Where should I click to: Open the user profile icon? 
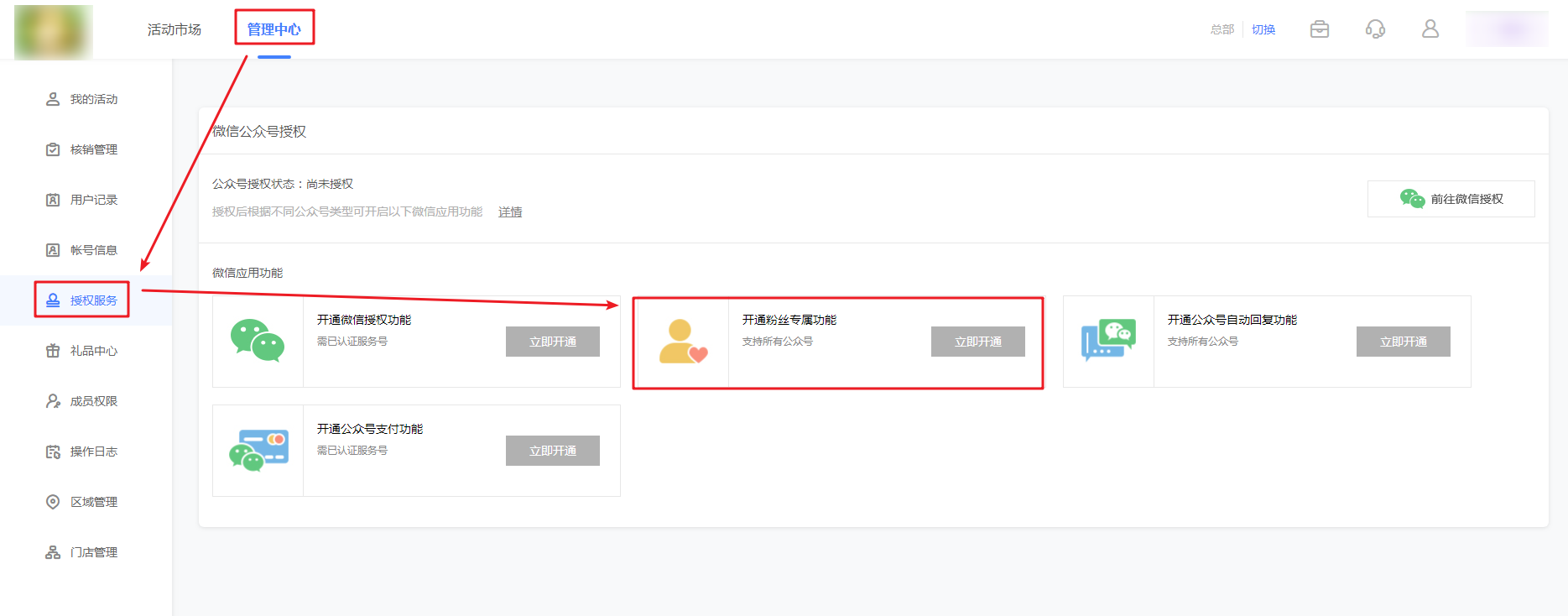click(1430, 29)
